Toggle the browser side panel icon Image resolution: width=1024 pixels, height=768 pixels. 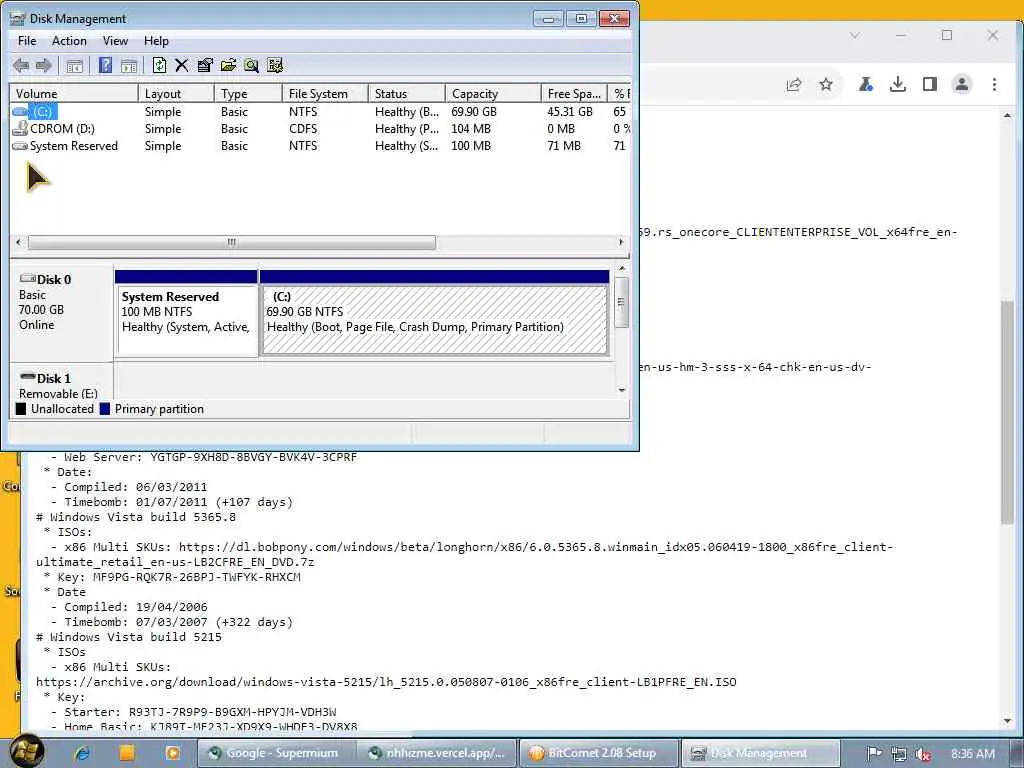[x=930, y=84]
